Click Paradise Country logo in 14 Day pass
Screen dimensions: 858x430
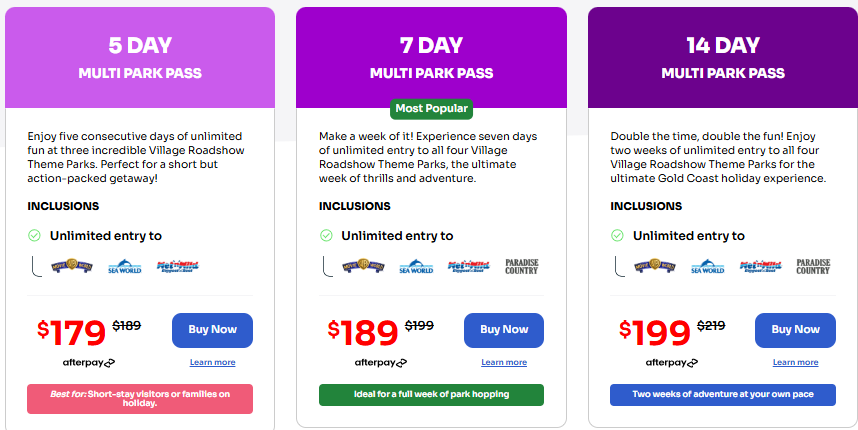tap(813, 267)
